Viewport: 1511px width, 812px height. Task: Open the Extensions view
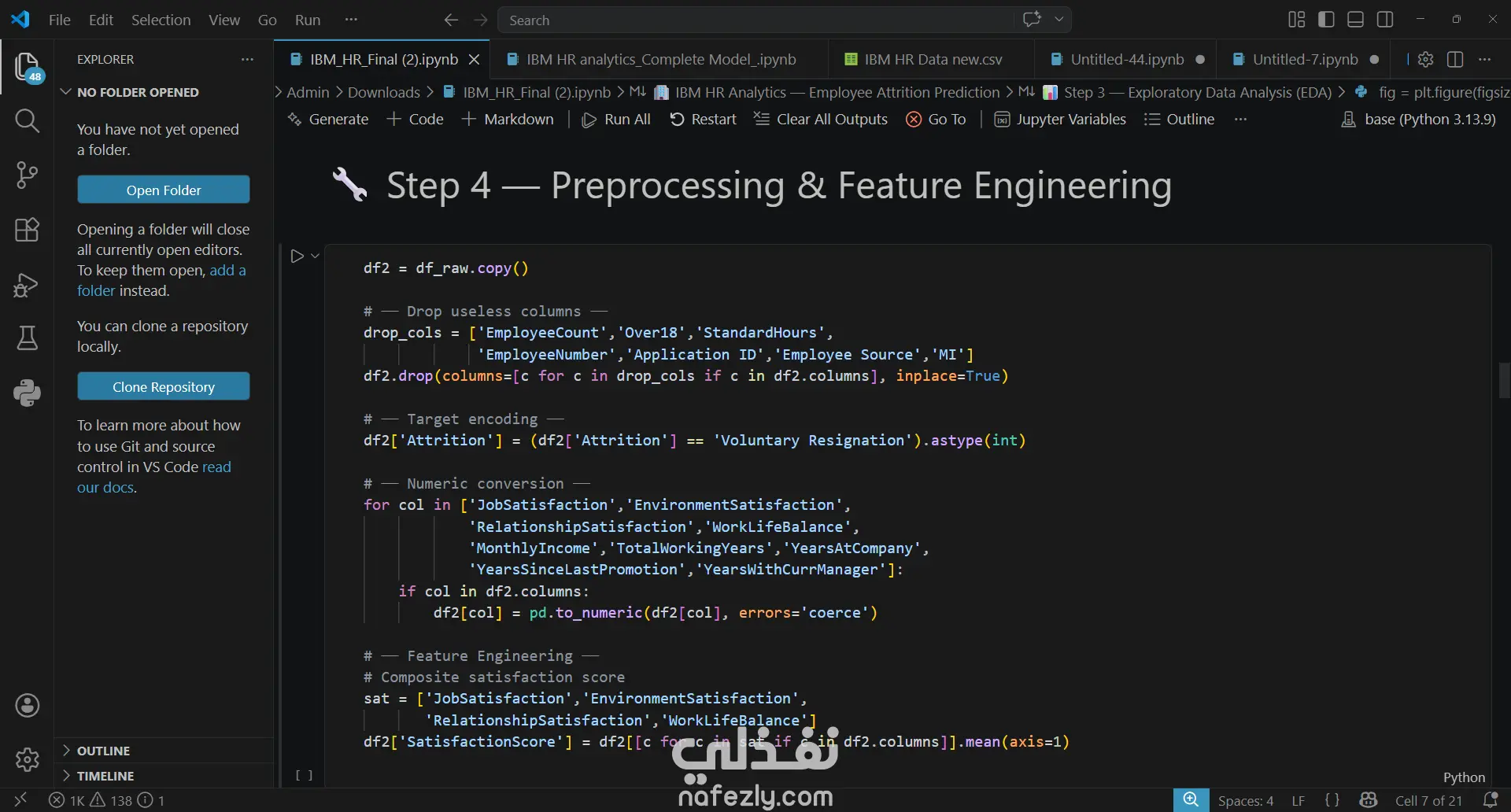pyautogui.click(x=27, y=230)
